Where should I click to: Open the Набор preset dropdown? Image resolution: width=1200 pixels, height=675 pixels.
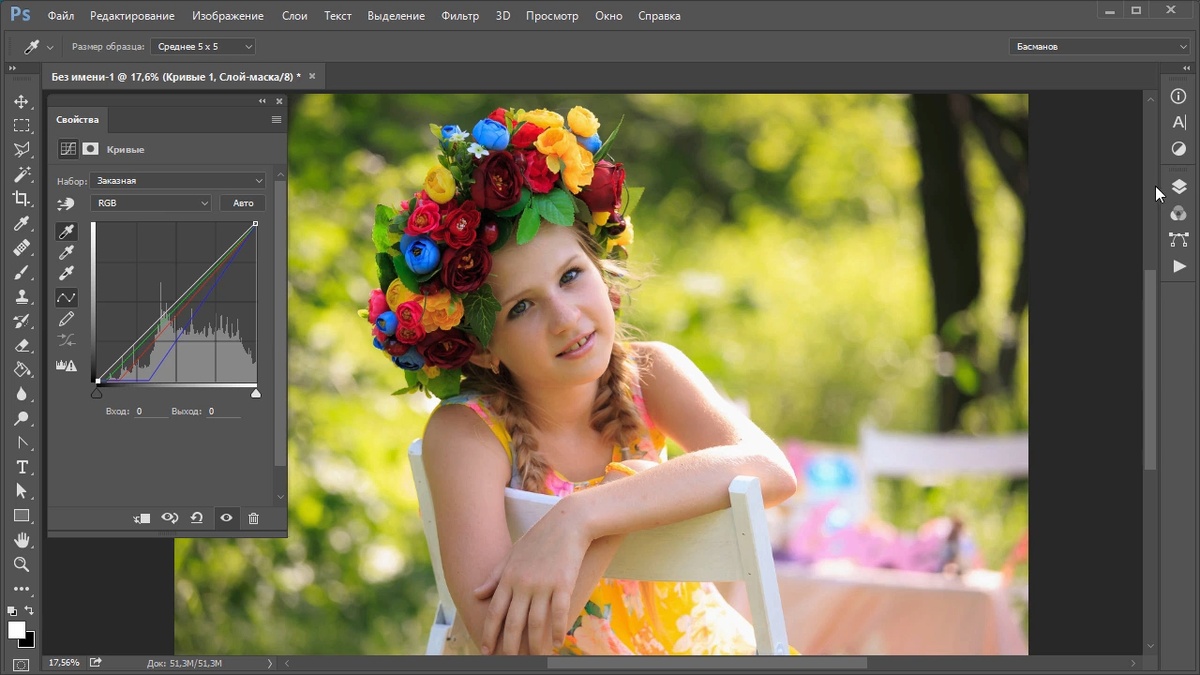[178, 181]
